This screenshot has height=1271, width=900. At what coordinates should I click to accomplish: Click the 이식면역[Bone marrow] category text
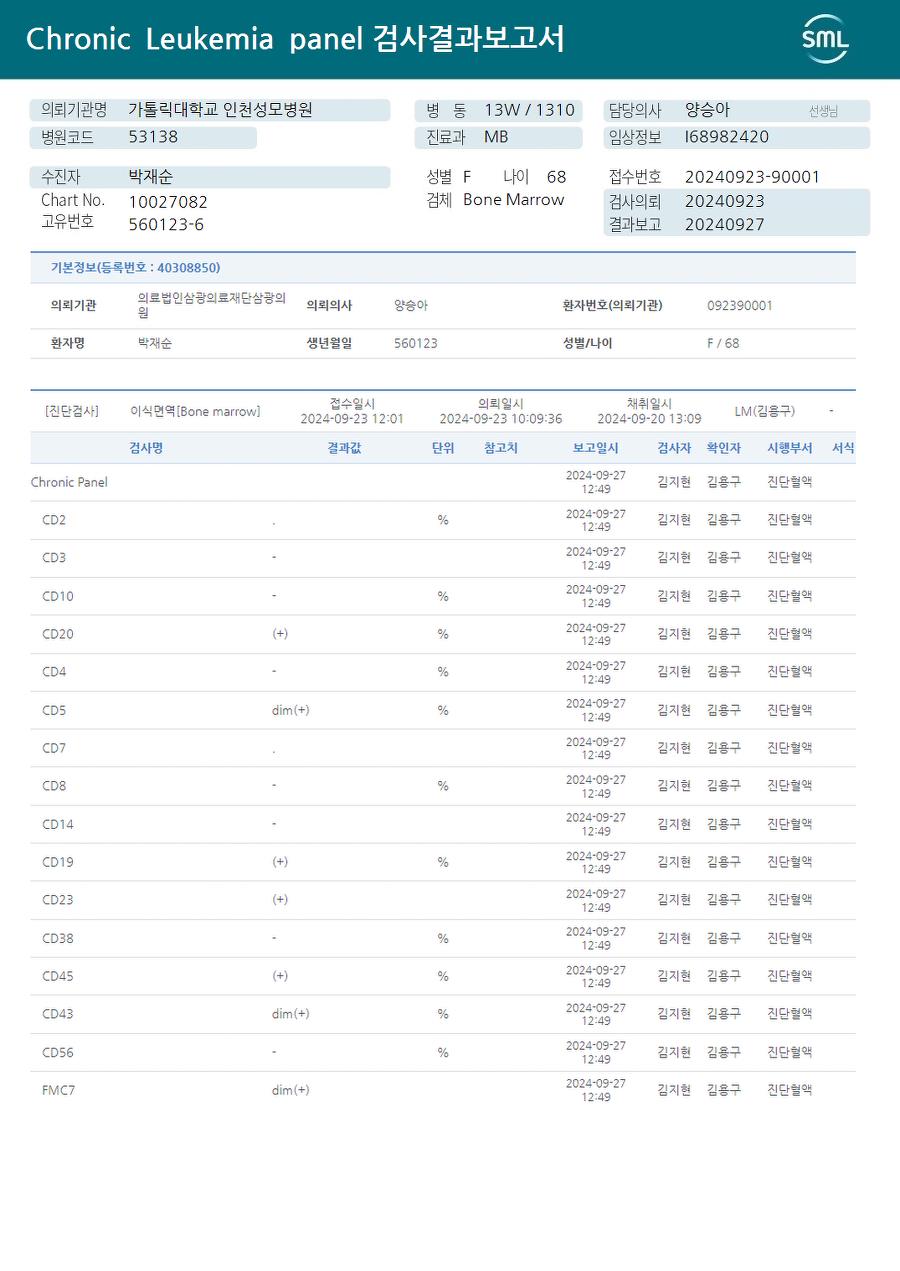click(x=195, y=411)
